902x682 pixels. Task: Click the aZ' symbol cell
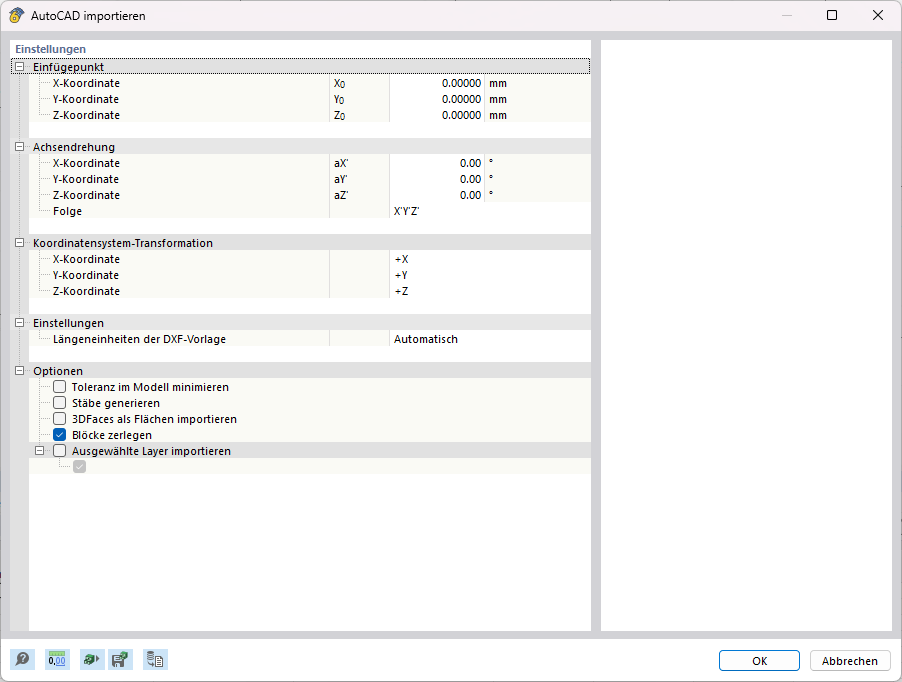tap(360, 196)
